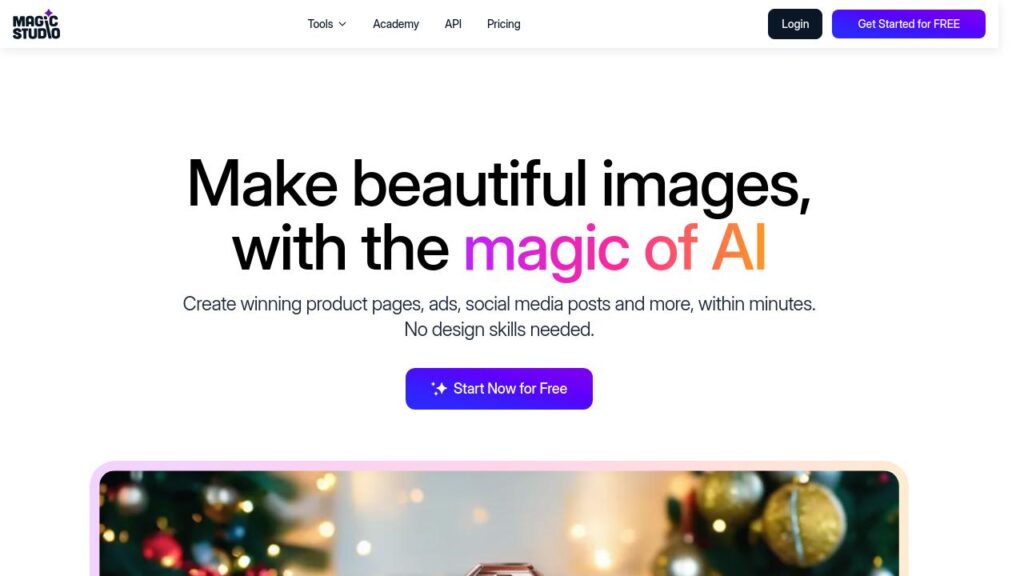
Task: Click the Magic Studio logo
Action: point(36,25)
